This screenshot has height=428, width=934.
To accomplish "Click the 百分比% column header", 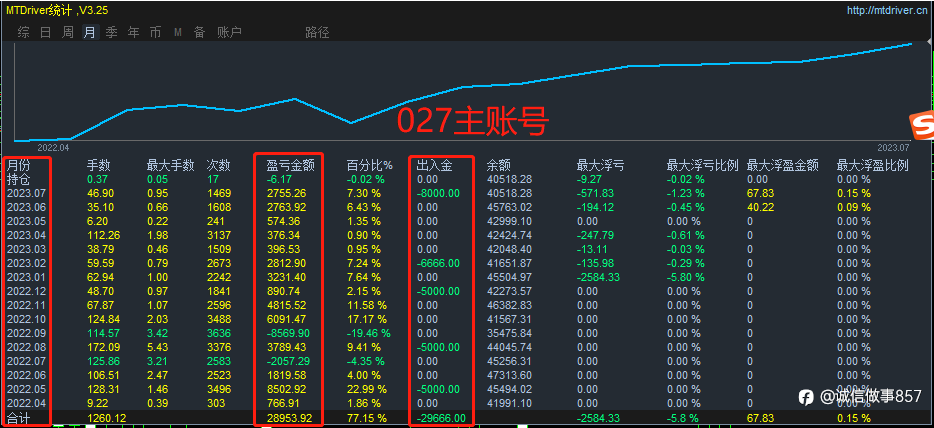I will coord(370,166).
